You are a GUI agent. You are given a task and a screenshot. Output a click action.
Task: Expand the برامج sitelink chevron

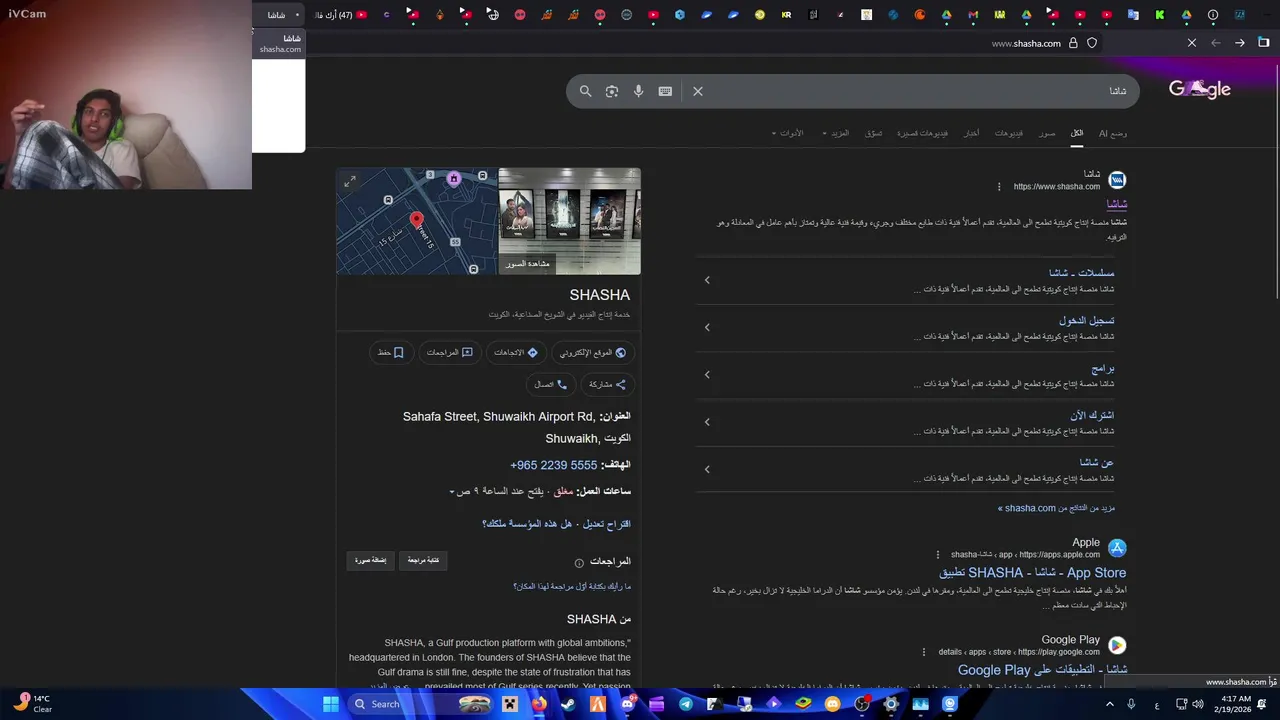pos(707,375)
